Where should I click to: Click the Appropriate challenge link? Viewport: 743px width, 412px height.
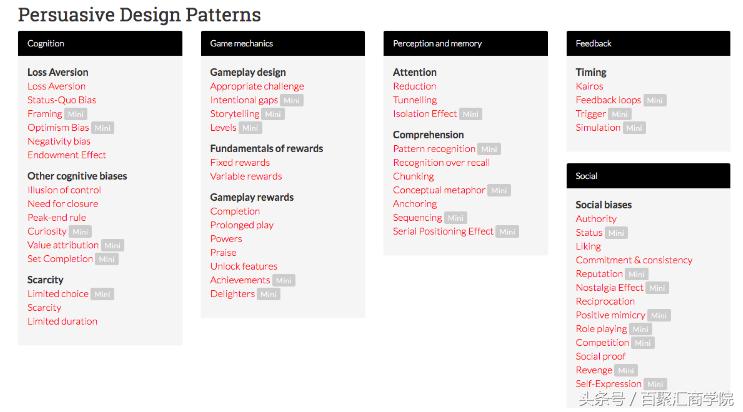tap(257, 87)
